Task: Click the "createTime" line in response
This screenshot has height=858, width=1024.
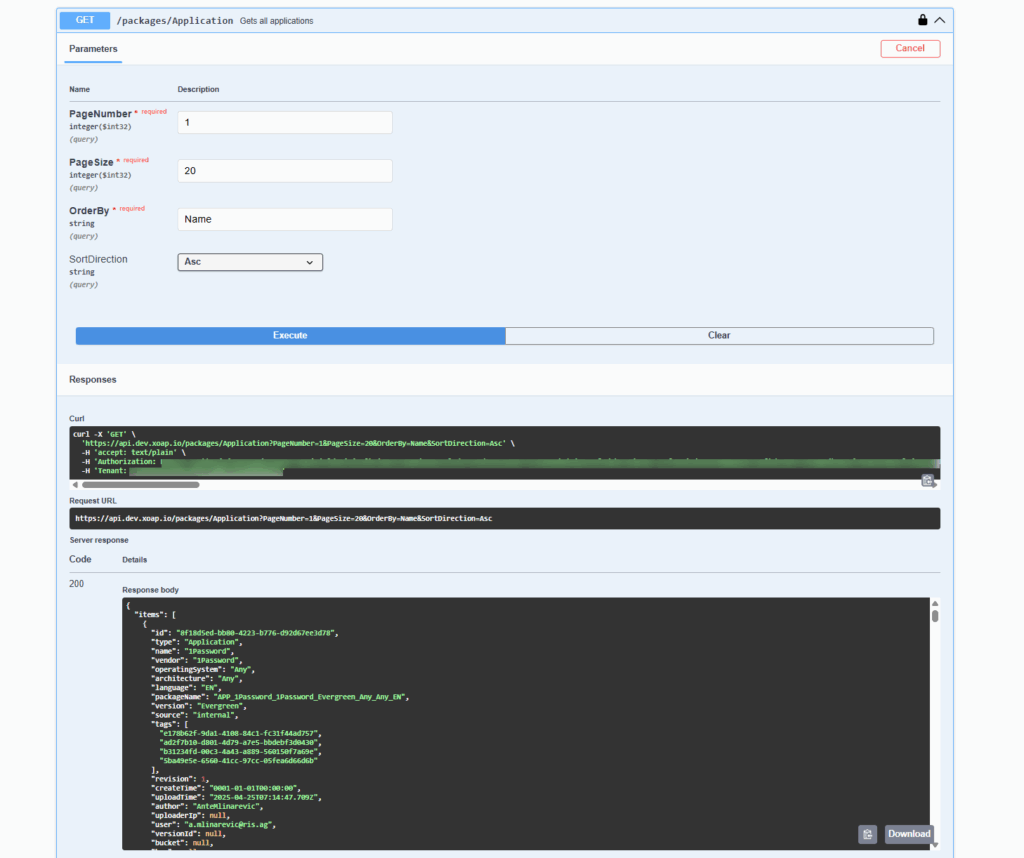Action: point(226,788)
